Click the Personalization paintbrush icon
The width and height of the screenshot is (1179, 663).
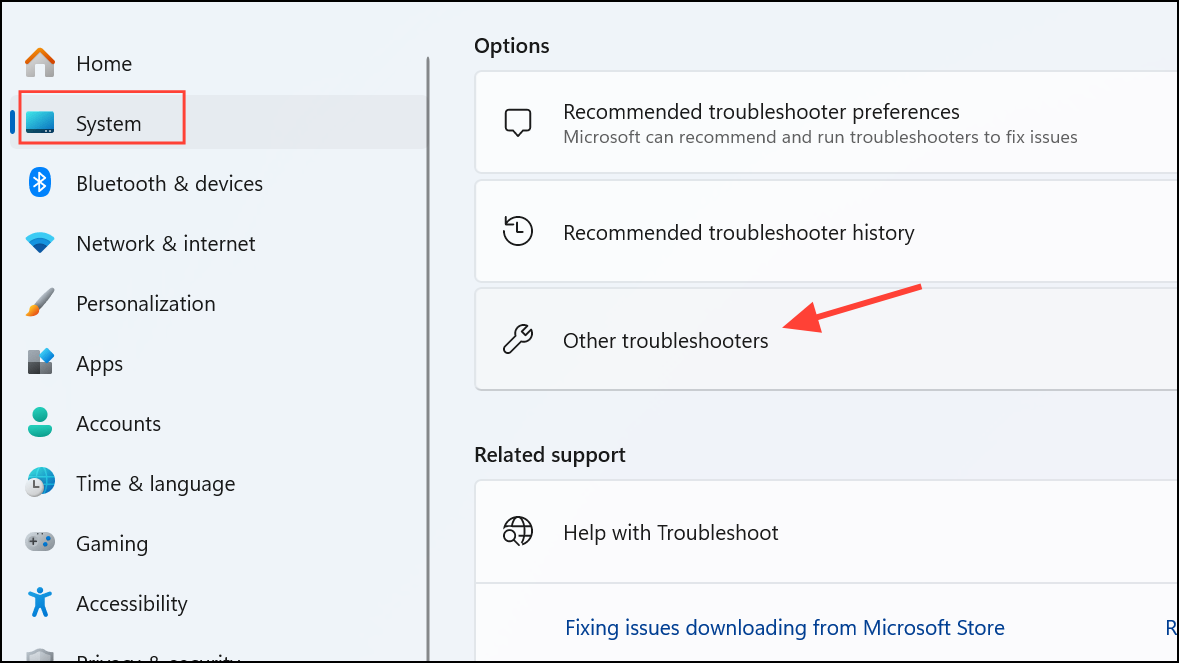point(40,303)
